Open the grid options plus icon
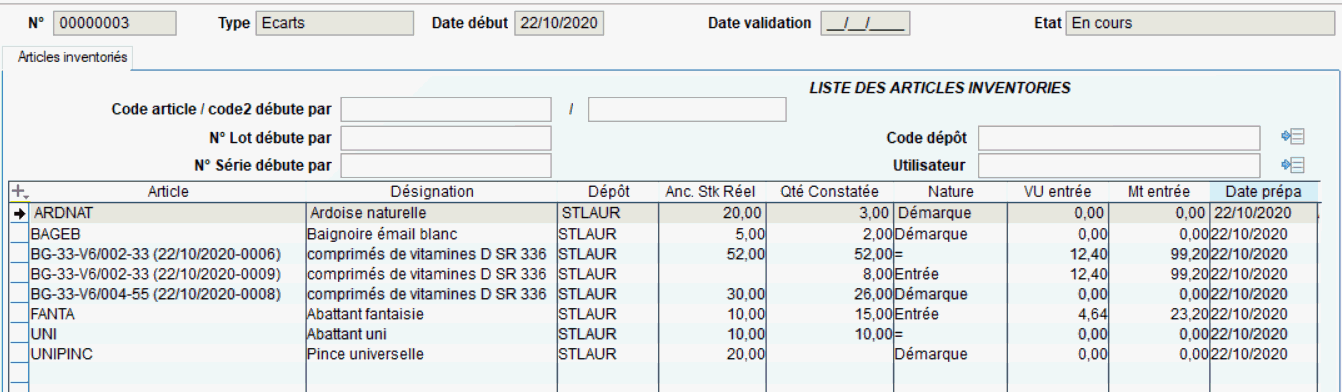 click(x=18, y=192)
